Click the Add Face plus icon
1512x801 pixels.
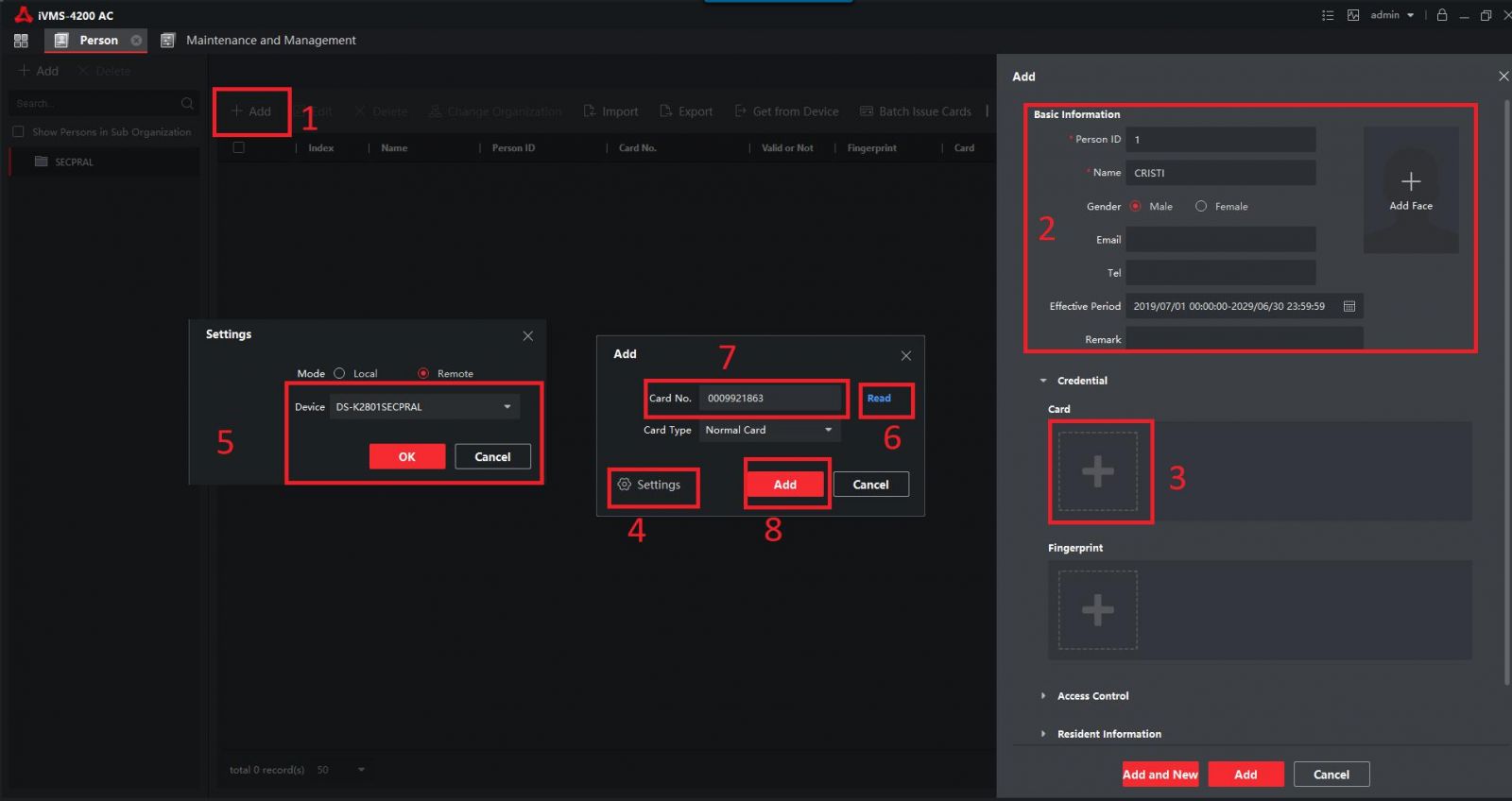click(1410, 181)
